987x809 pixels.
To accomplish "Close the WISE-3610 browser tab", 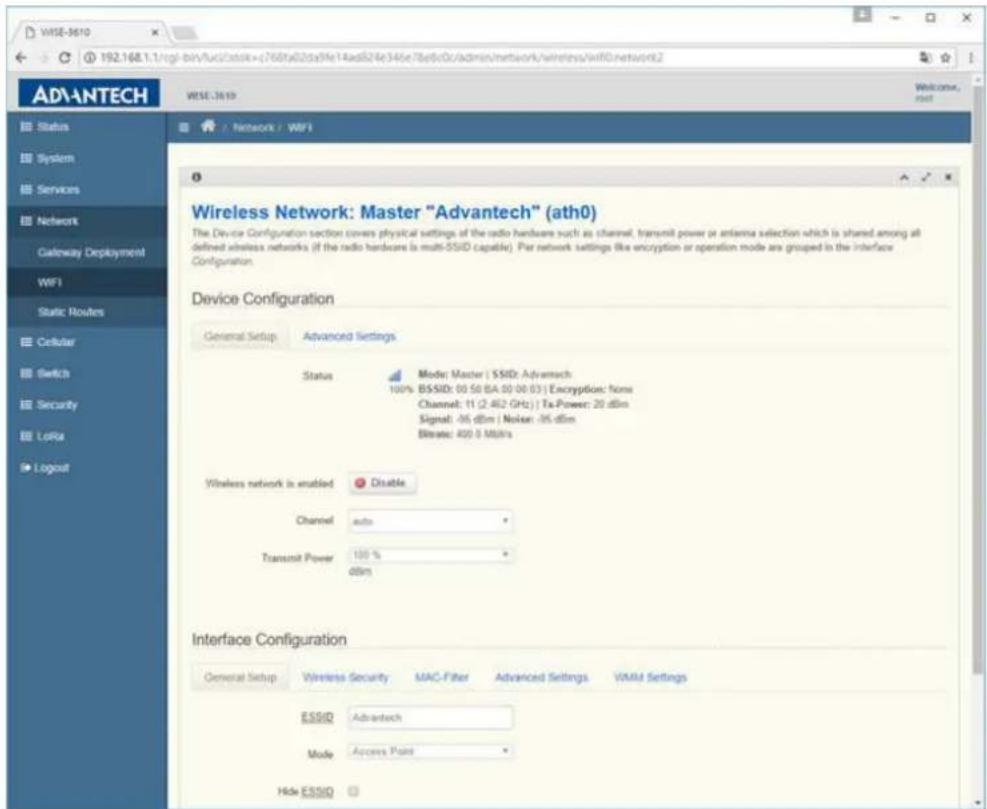I will [155, 32].
